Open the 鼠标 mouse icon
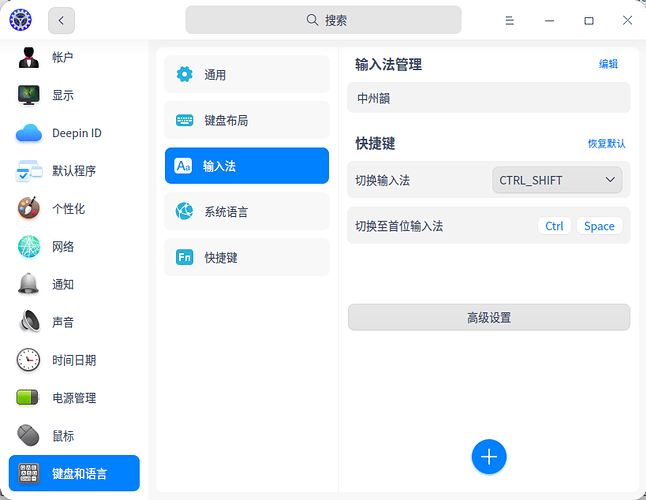Image resolution: width=646 pixels, height=500 pixels. tap(28, 435)
